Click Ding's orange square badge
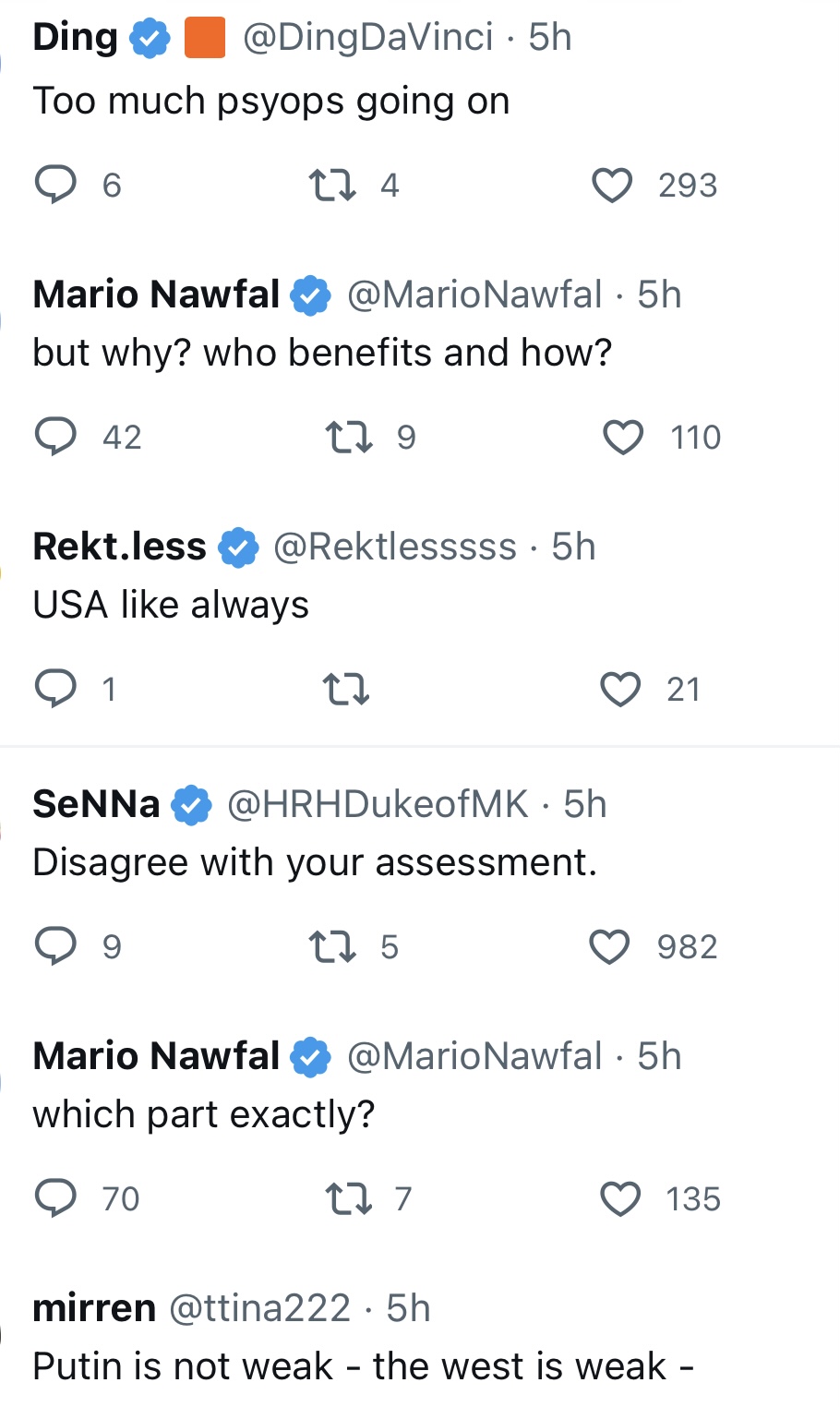Image resolution: width=840 pixels, height=1407 pixels. point(205,39)
